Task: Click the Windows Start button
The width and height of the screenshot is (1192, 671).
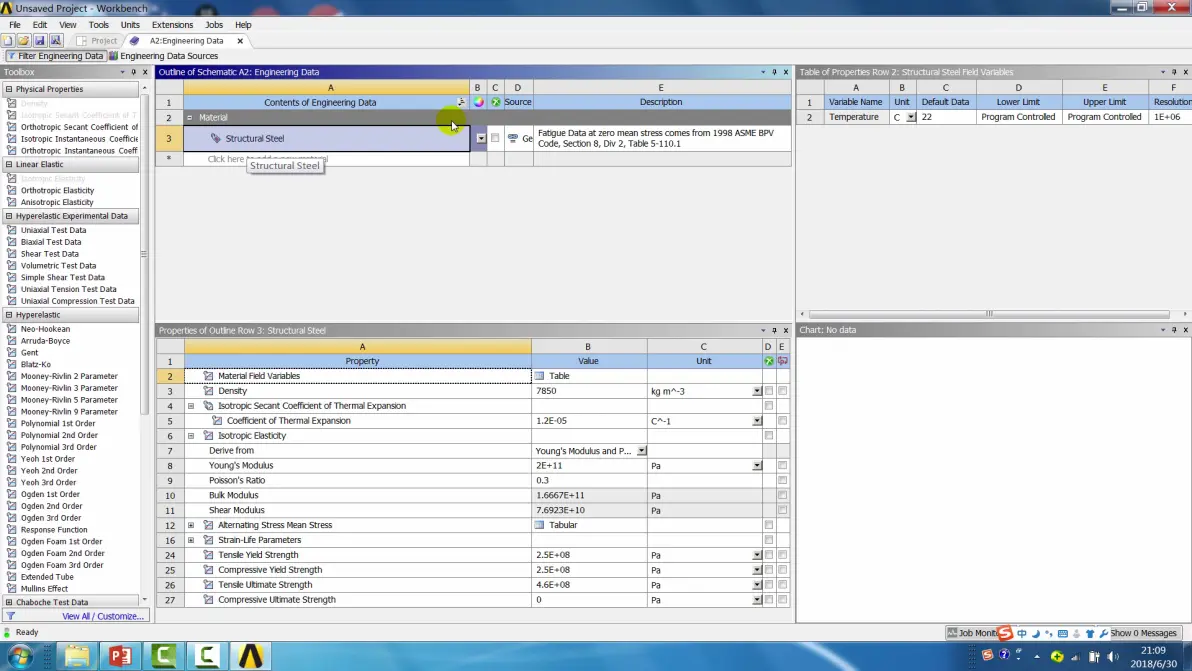Action: [20, 656]
